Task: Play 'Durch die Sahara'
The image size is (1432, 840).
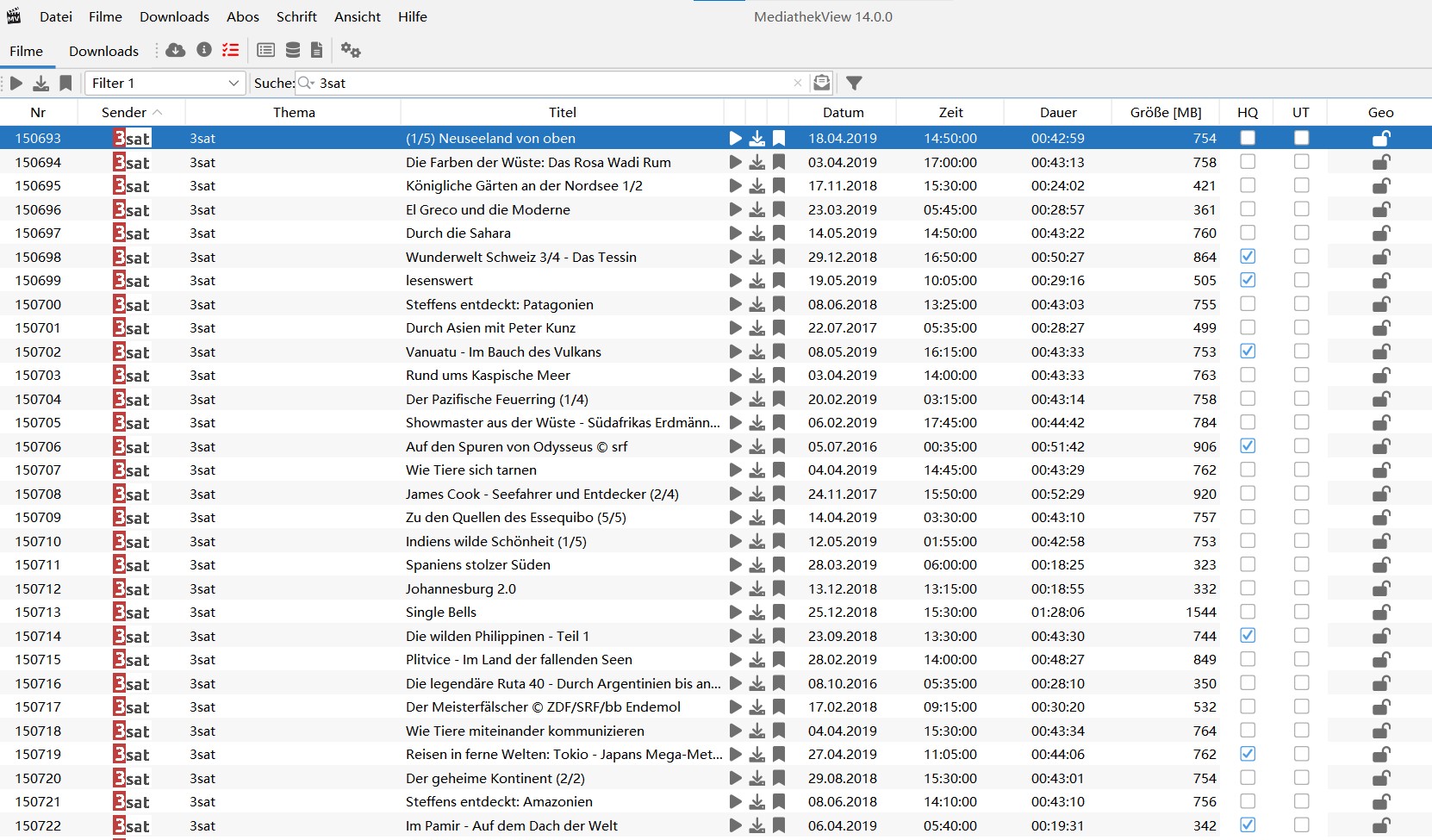Action: click(x=735, y=233)
